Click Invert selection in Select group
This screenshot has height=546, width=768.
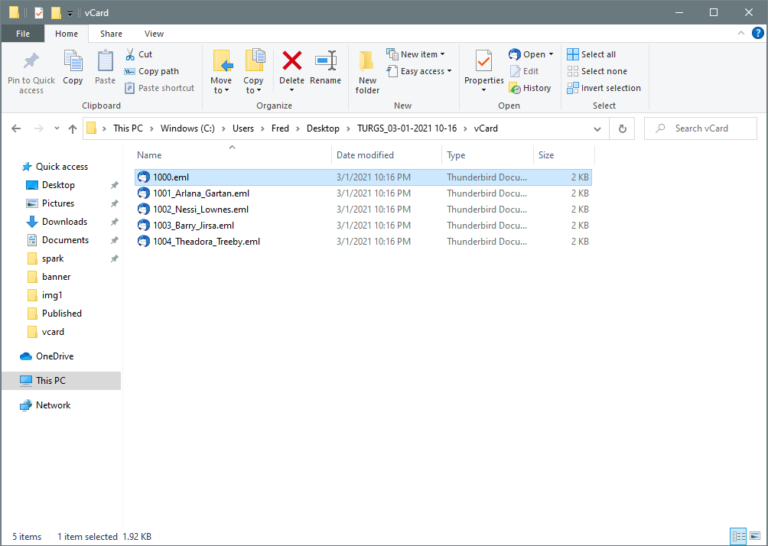click(x=604, y=88)
